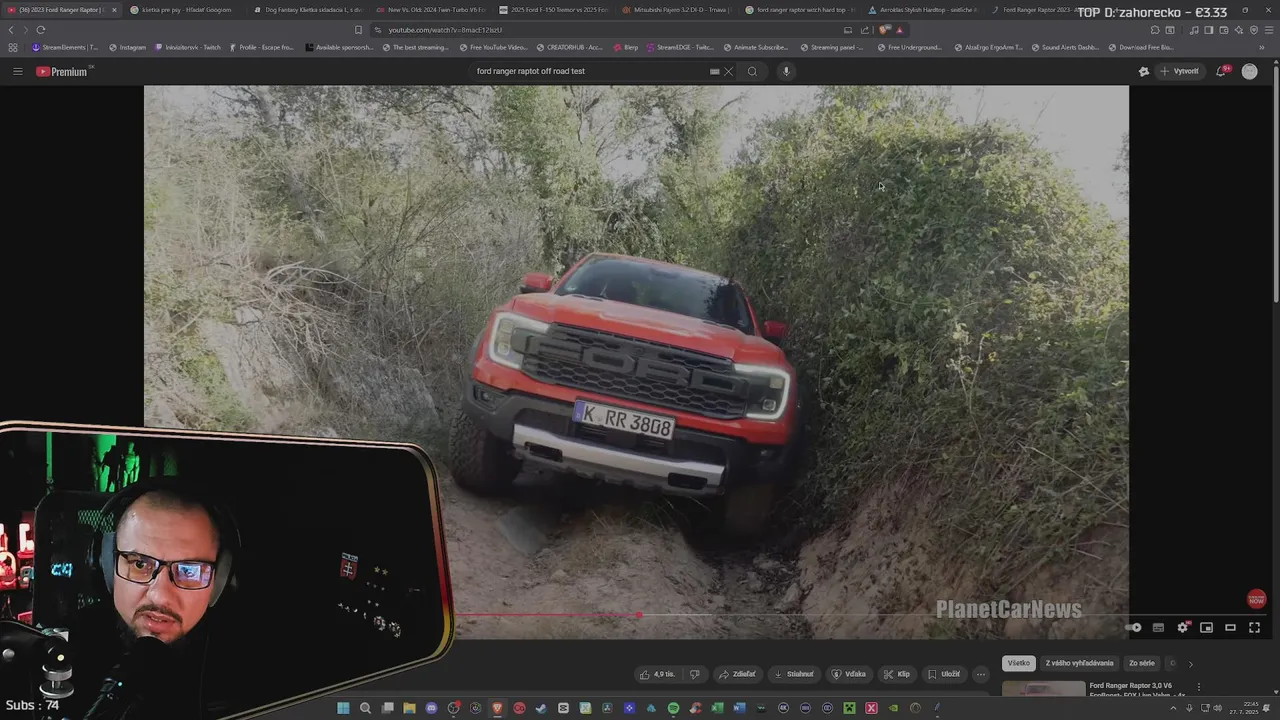The image size is (1280, 720).
Task: Download video with Stiahnuť
Action: (794, 674)
